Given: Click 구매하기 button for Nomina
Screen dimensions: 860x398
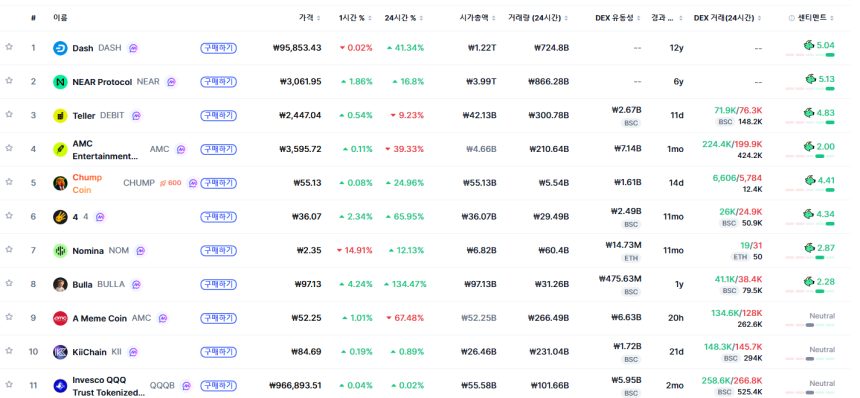Looking at the screenshot, I should click(x=218, y=251).
